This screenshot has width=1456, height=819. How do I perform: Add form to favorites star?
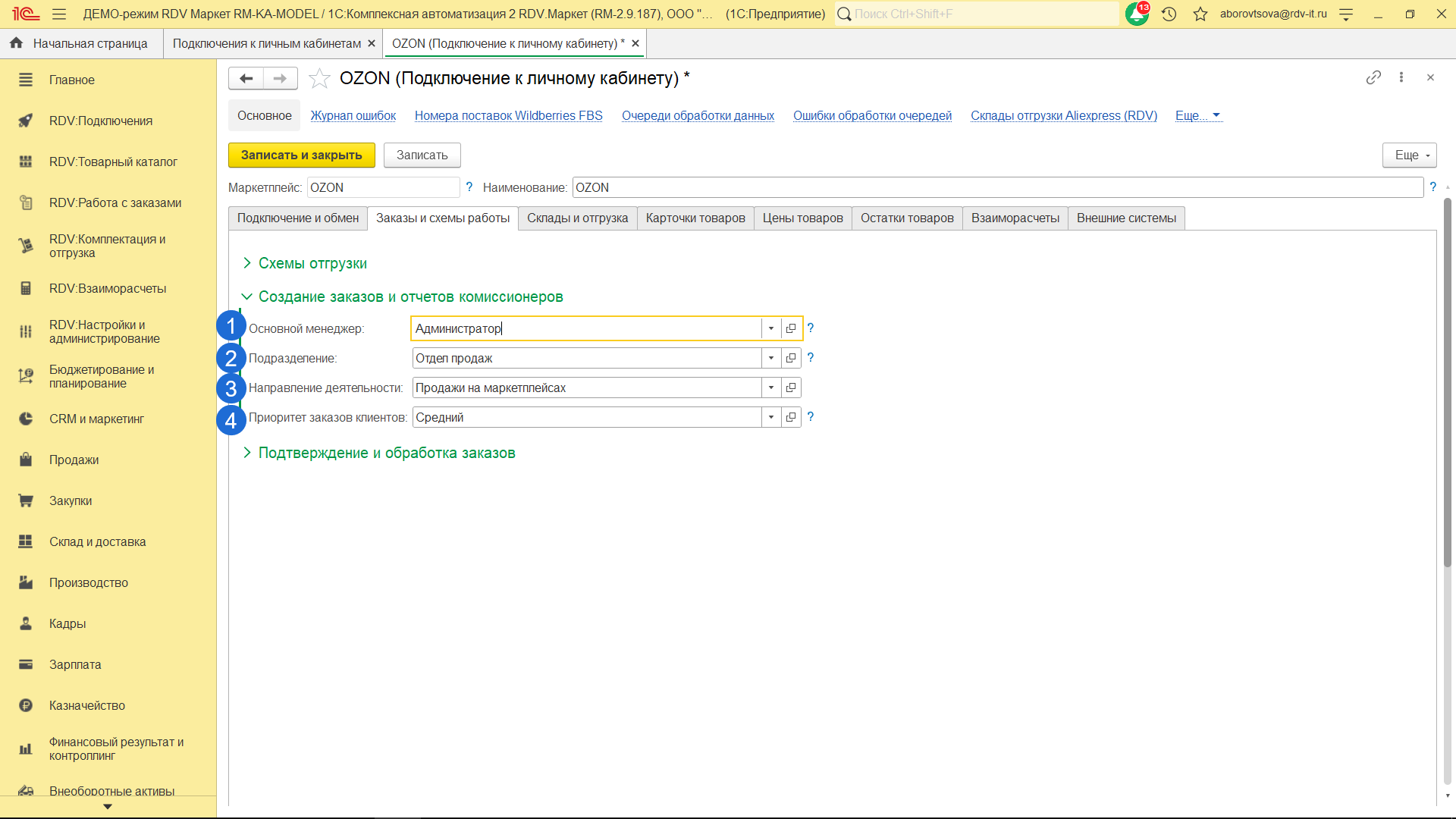tap(319, 78)
